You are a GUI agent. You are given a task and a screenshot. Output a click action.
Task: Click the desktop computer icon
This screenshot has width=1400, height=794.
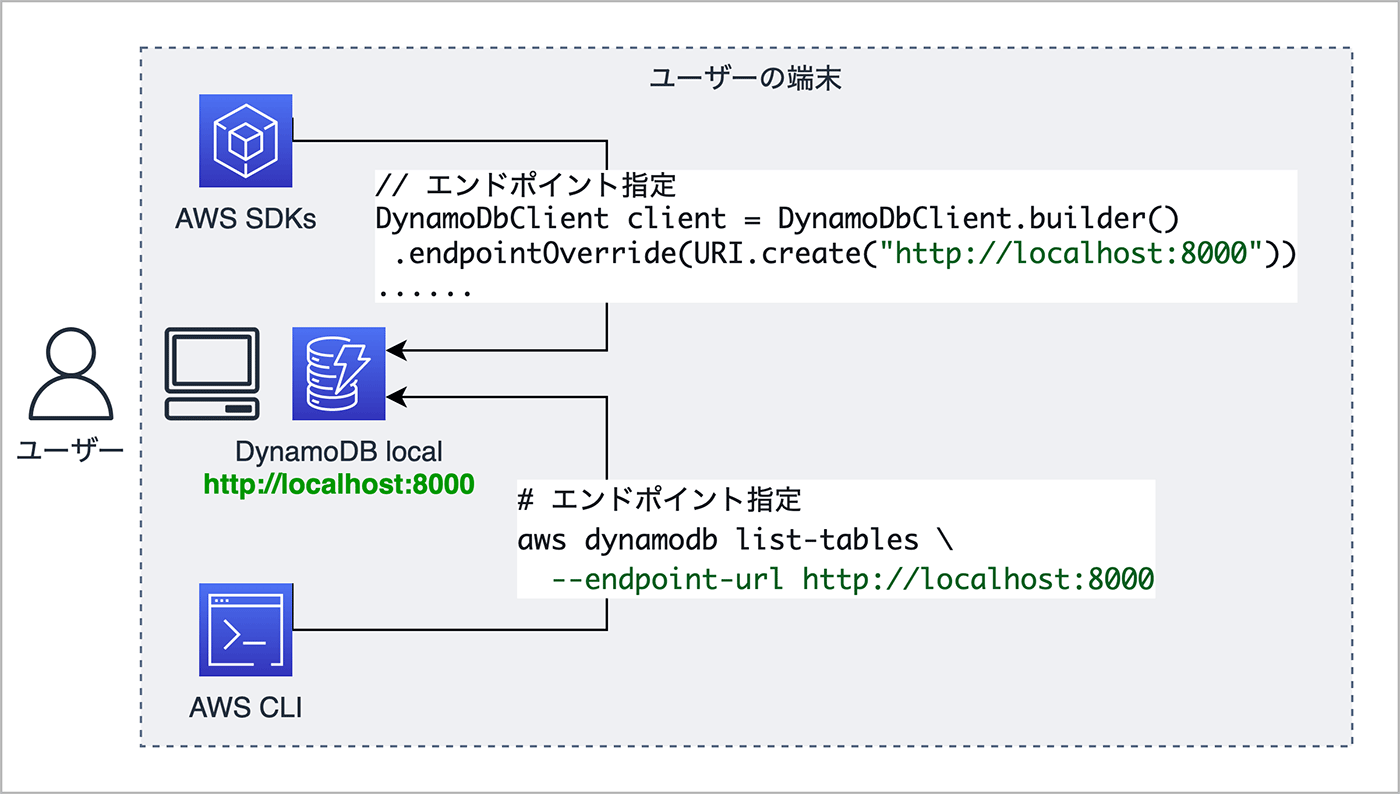[212, 374]
